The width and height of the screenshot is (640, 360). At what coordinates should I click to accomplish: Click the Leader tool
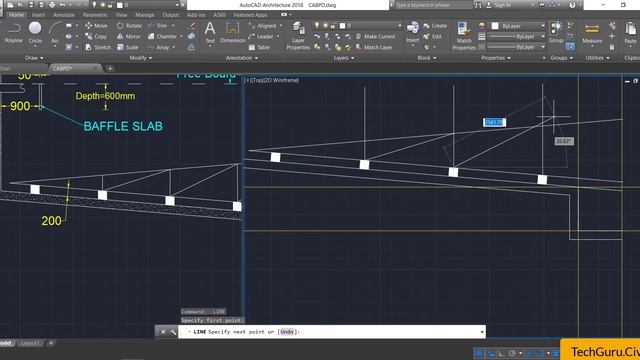tap(260, 36)
